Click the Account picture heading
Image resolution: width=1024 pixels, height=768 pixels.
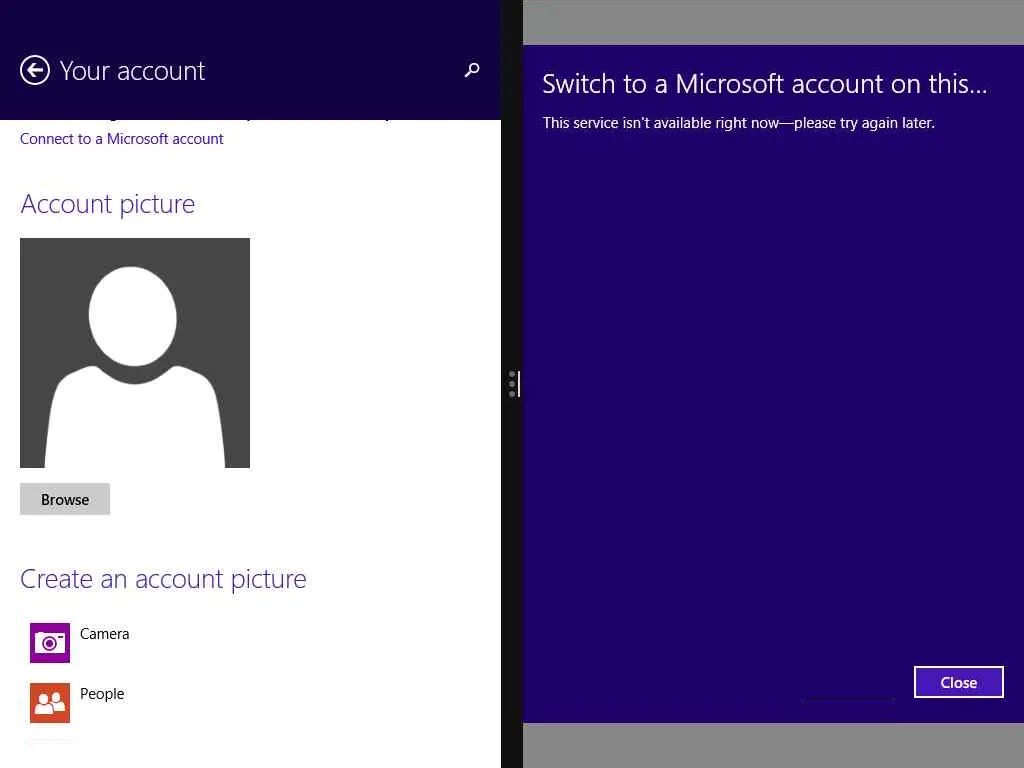(x=108, y=204)
